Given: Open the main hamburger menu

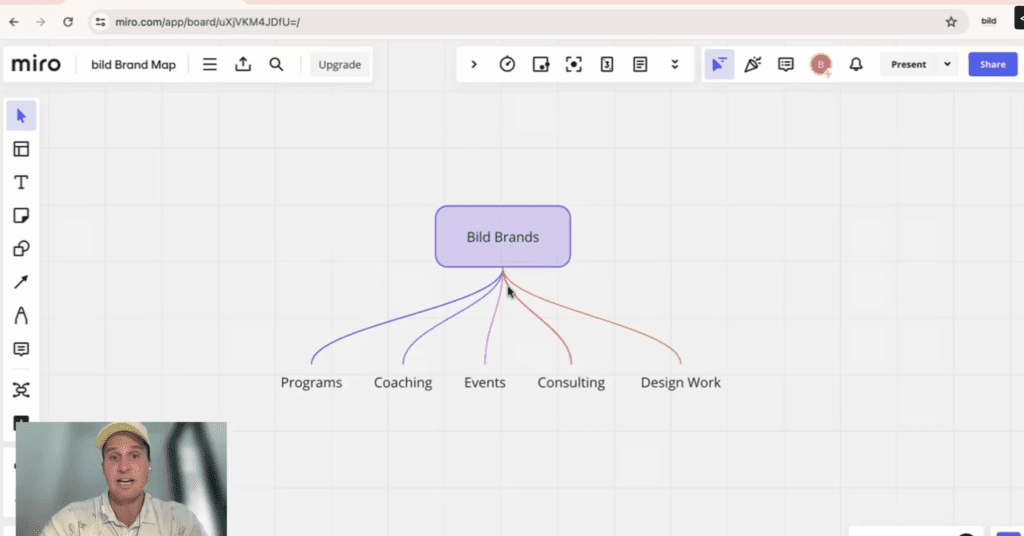Looking at the screenshot, I should pos(210,64).
